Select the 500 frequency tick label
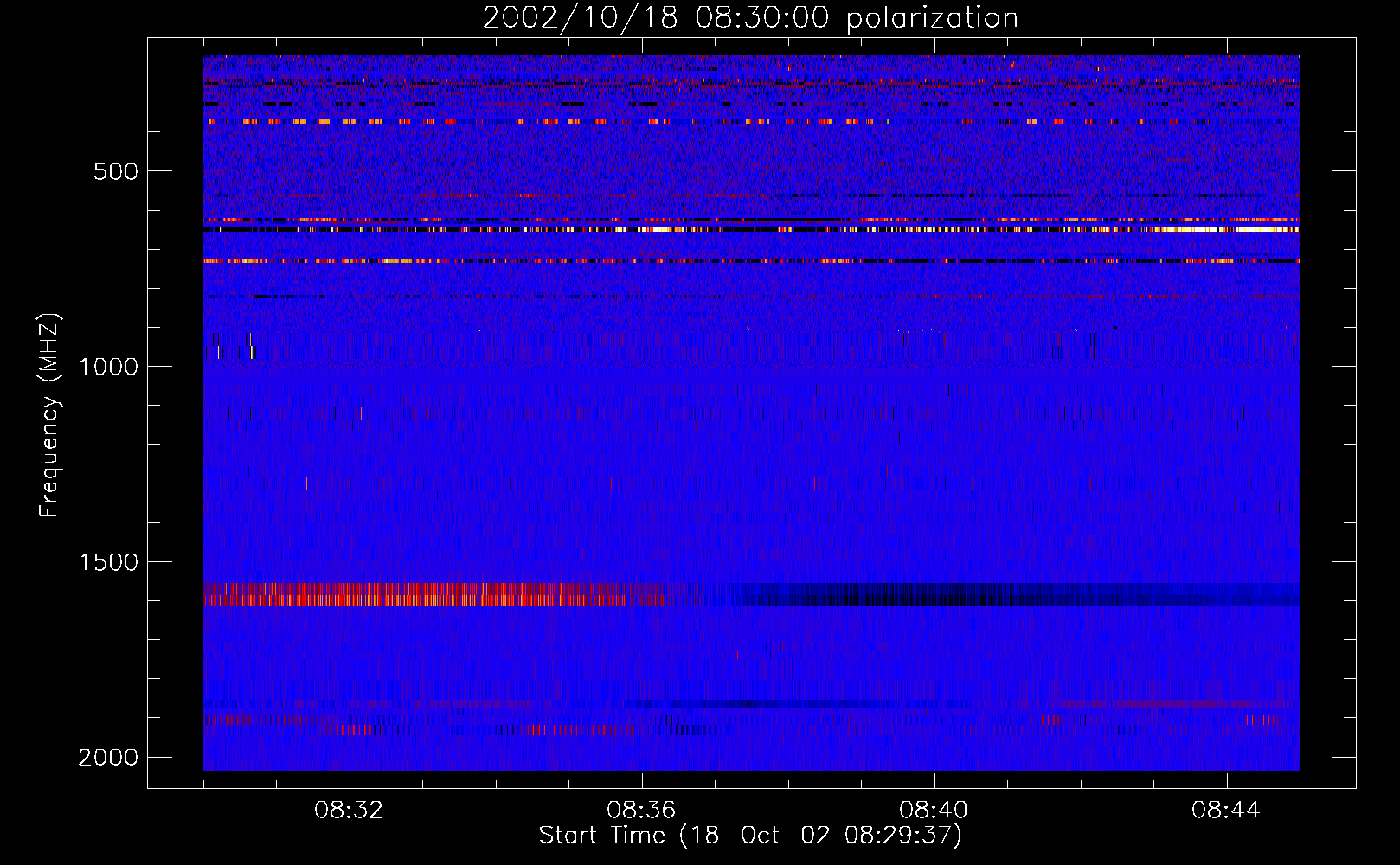This screenshot has width=1400, height=865. tap(116, 171)
